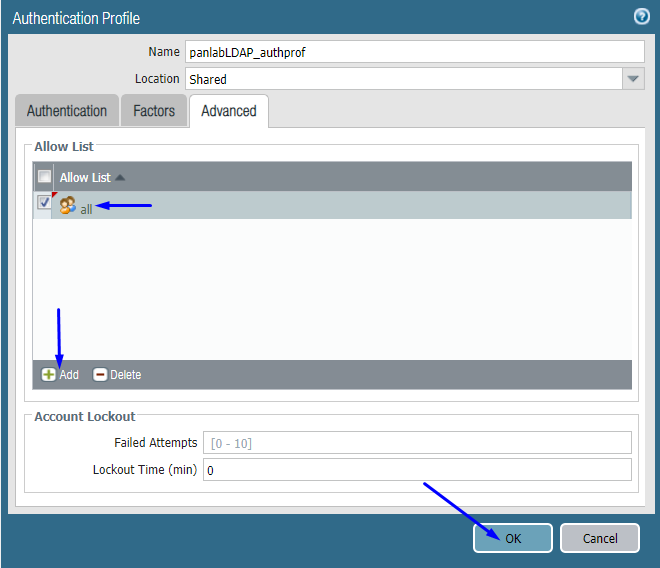660x568 pixels.
Task: Open the Location dropdown arrow
Action: pyautogui.click(x=633, y=79)
